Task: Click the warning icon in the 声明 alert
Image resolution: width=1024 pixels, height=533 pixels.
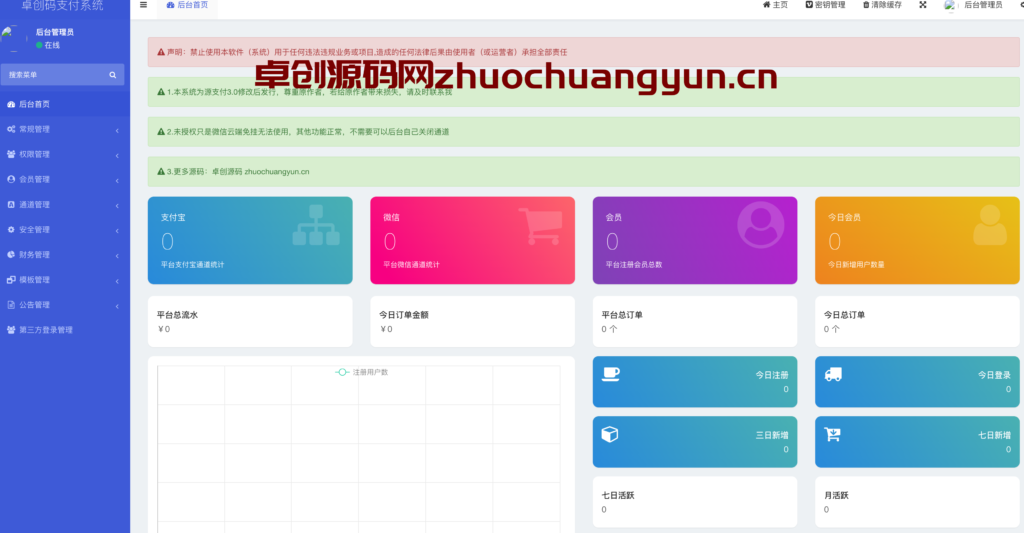Action: coord(161,52)
